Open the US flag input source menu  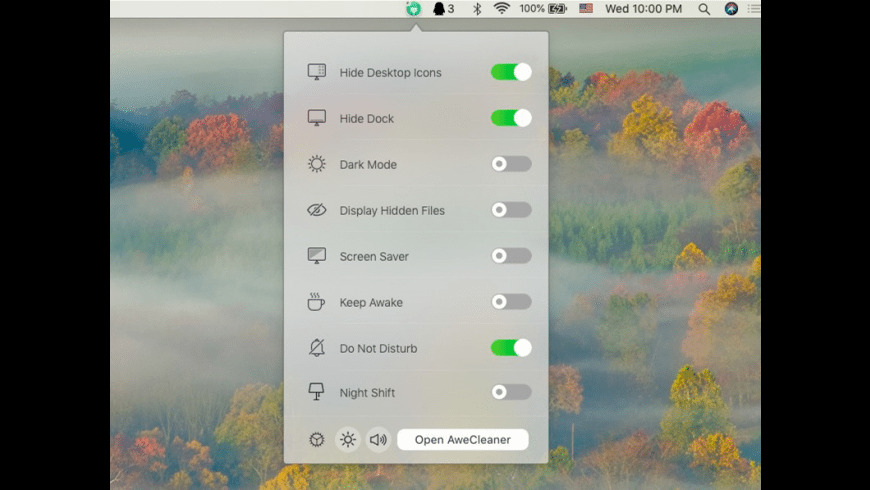click(585, 9)
